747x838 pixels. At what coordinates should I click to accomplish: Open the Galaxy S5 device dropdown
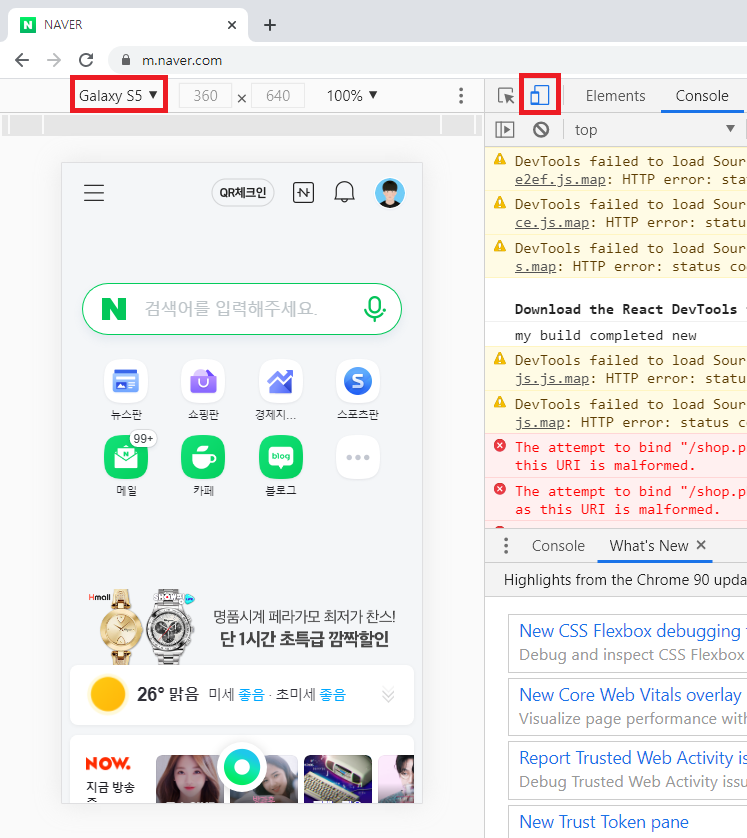(x=119, y=96)
